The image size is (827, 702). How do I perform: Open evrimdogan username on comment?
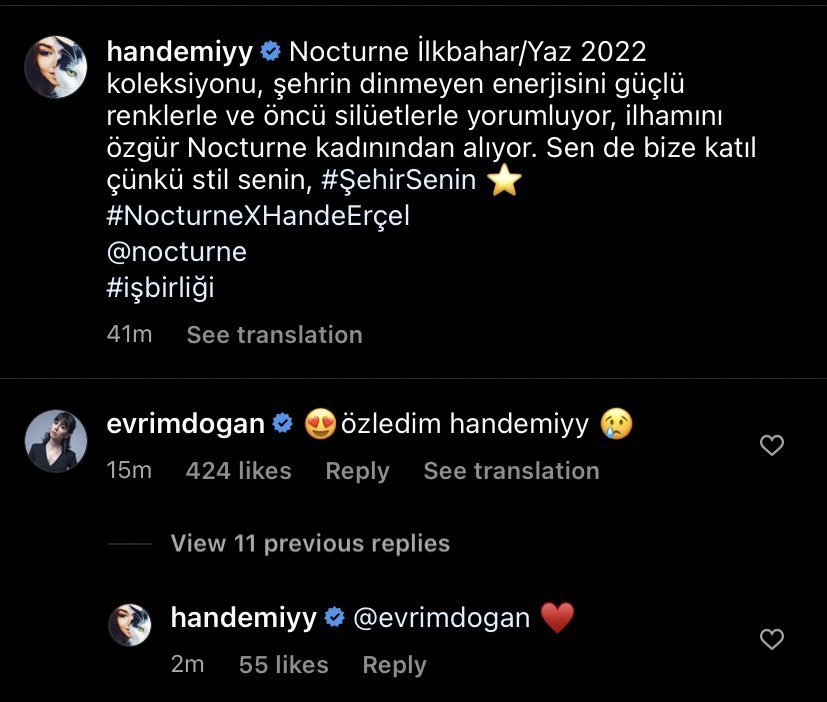tap(185, 424)
